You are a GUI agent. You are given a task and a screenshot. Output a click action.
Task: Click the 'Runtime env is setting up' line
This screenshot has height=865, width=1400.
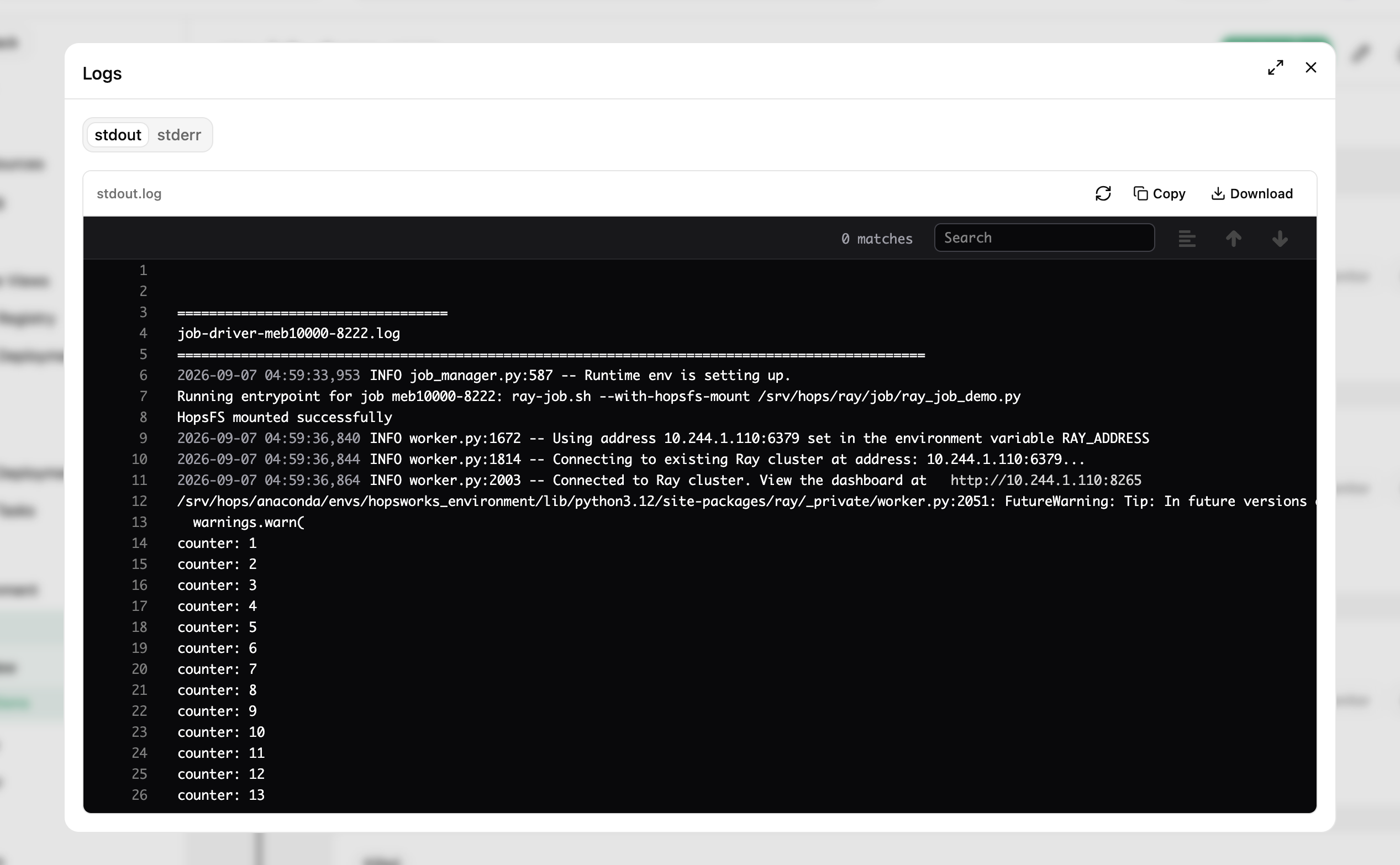click(x=483, y=375)
